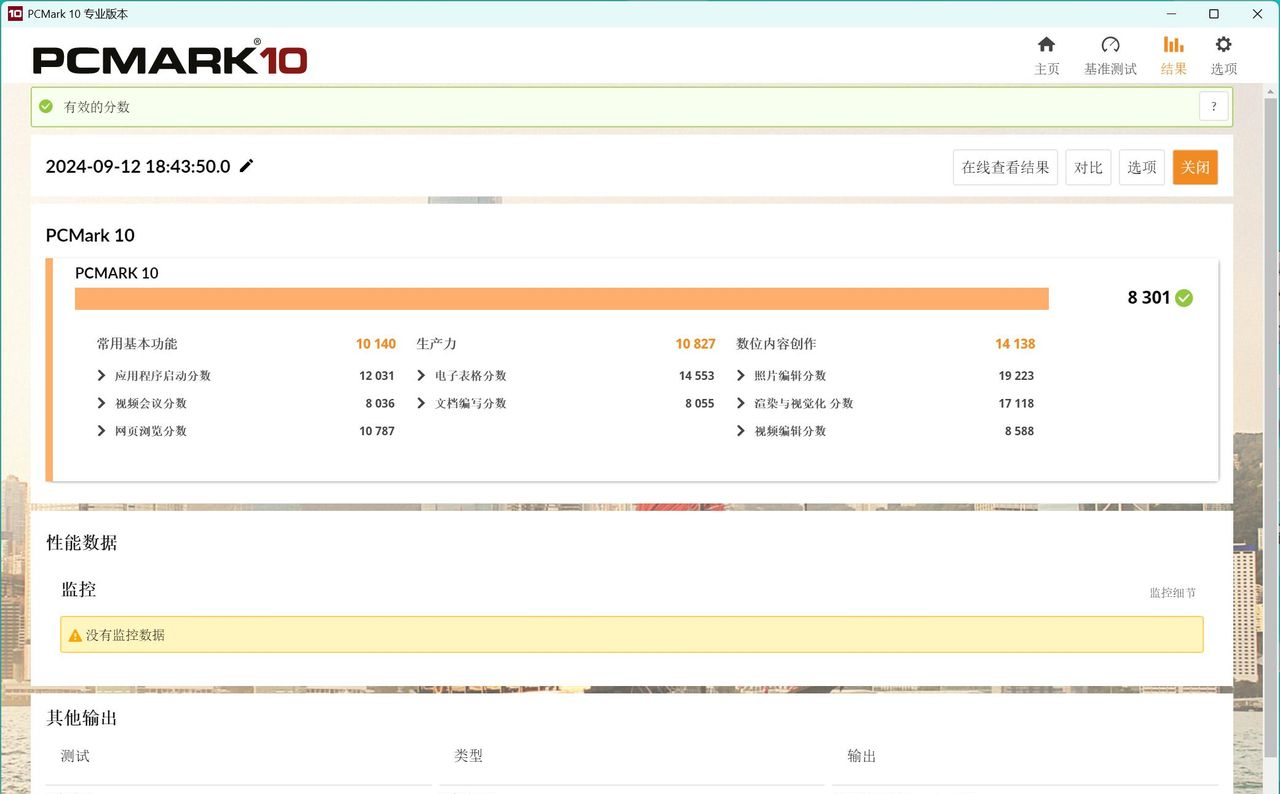Click the pencil edit icon beside the timestamp
Viewport: 1280px width, 794px height.
coord(247,166)
